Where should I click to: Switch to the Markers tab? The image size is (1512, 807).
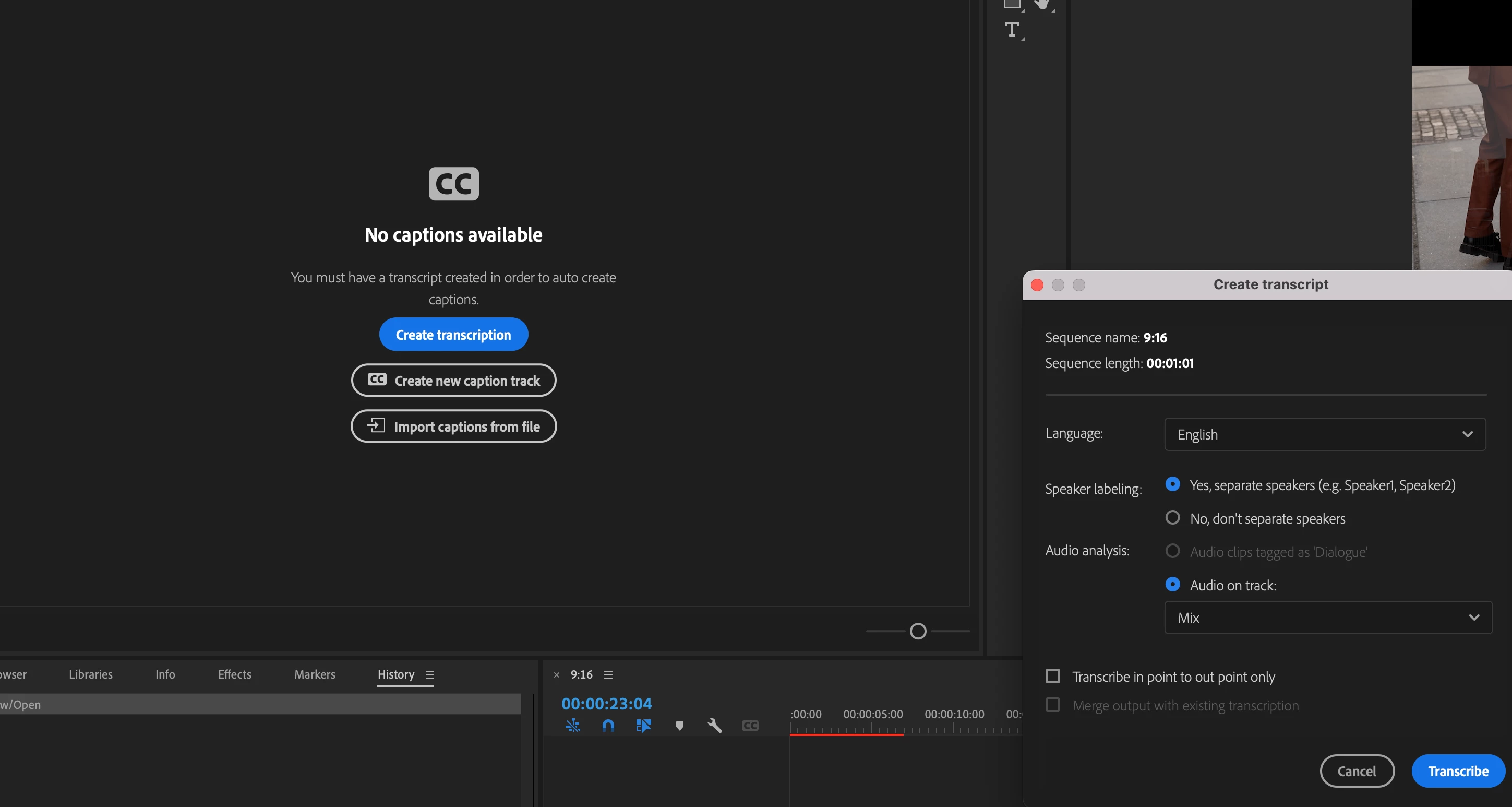click(315, 674)
